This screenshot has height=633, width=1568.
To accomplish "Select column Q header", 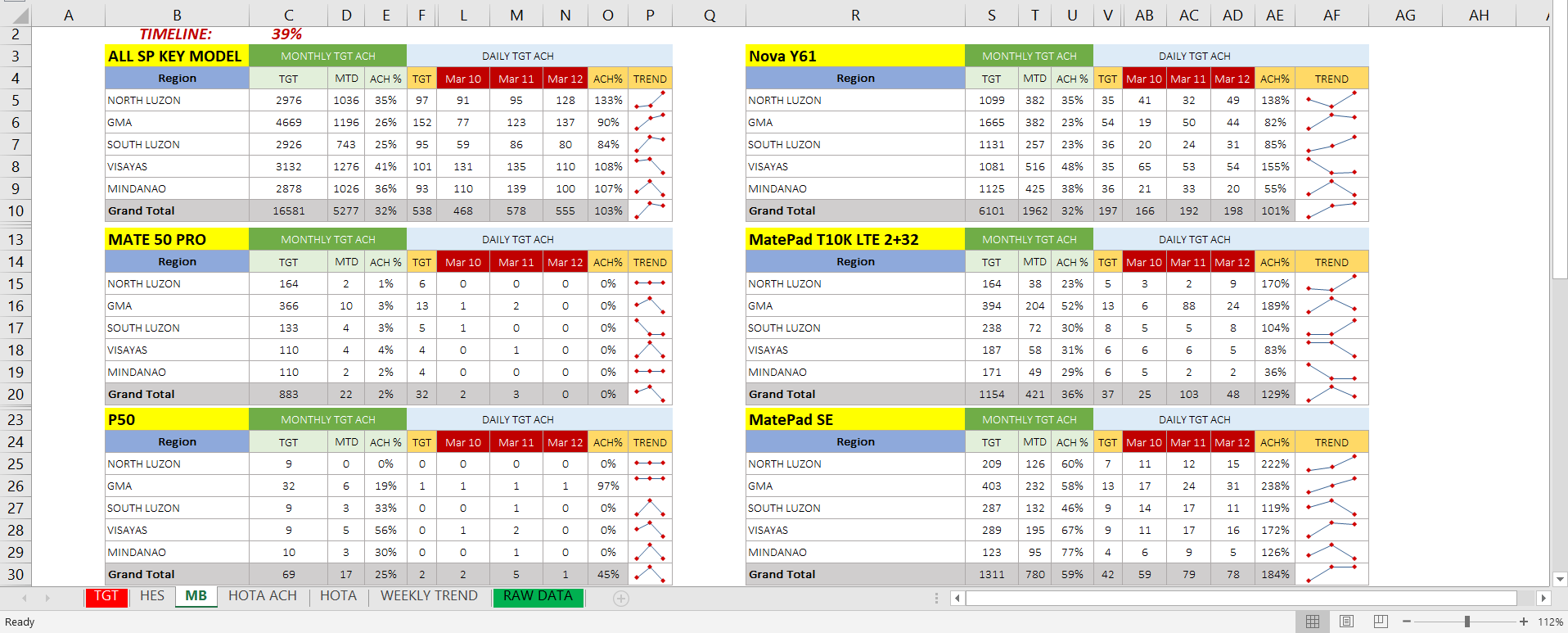I will click(x=710, y=16).
